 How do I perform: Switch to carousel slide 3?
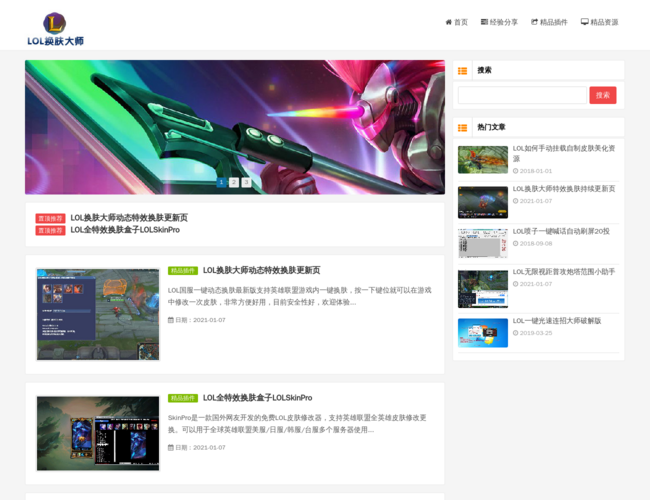click(246, 182)
